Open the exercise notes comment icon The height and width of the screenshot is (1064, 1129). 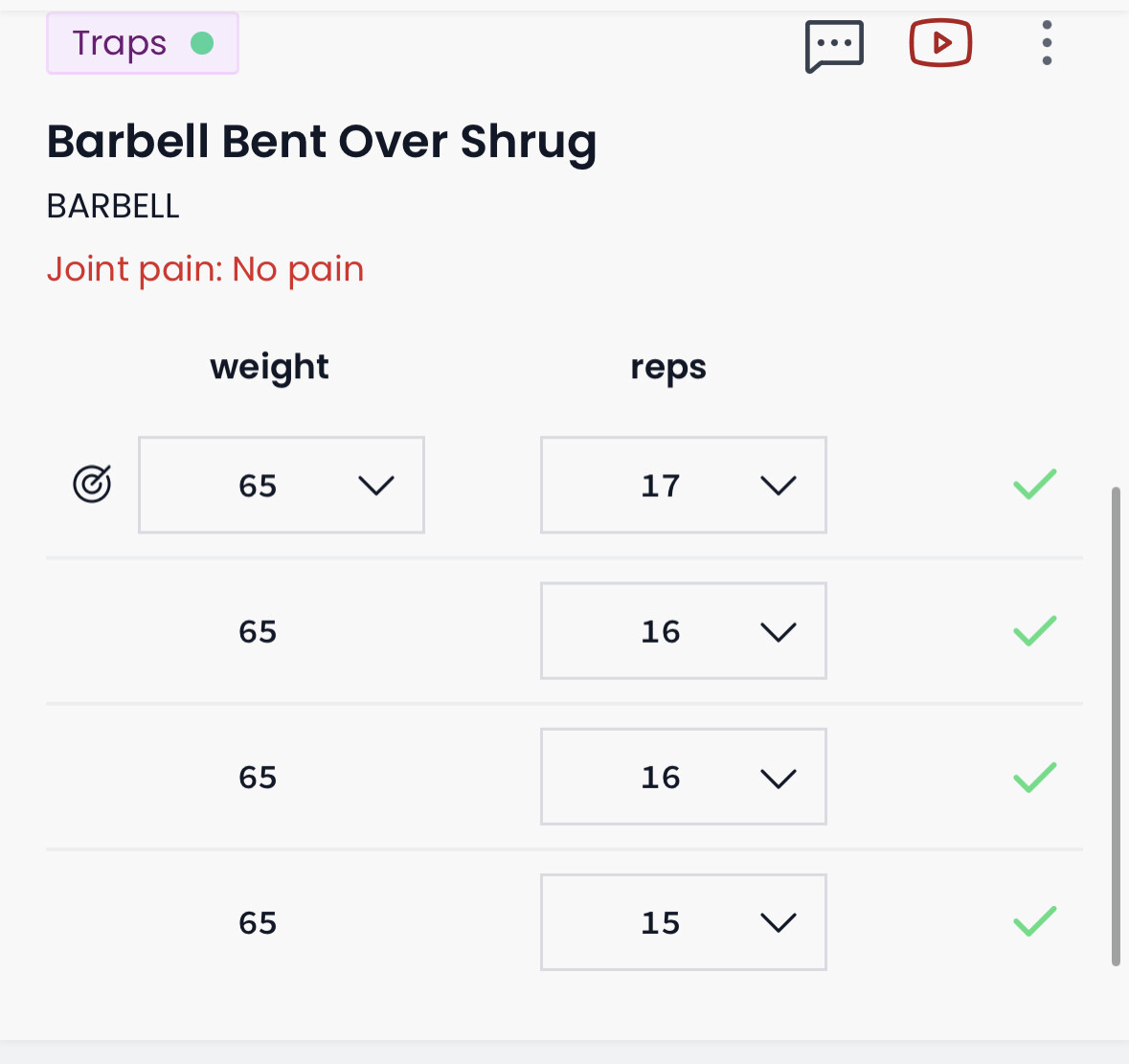click(x=834, y=45)
